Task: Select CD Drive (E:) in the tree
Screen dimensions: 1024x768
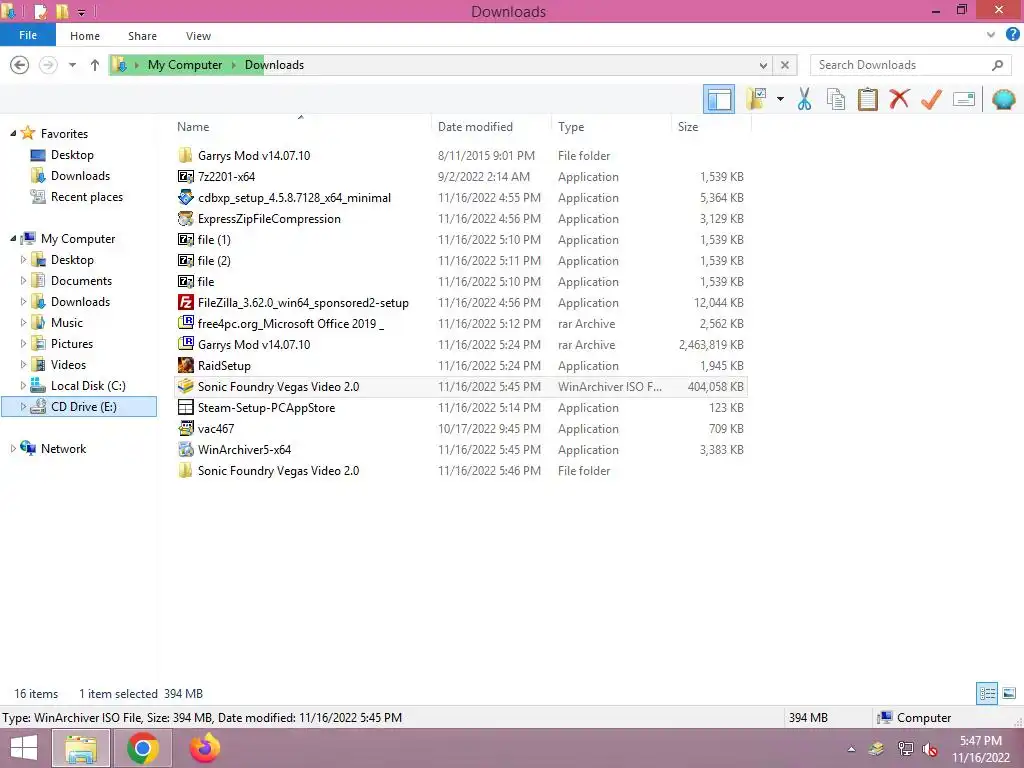Action: pyautogui.click(x=79, y=406)
